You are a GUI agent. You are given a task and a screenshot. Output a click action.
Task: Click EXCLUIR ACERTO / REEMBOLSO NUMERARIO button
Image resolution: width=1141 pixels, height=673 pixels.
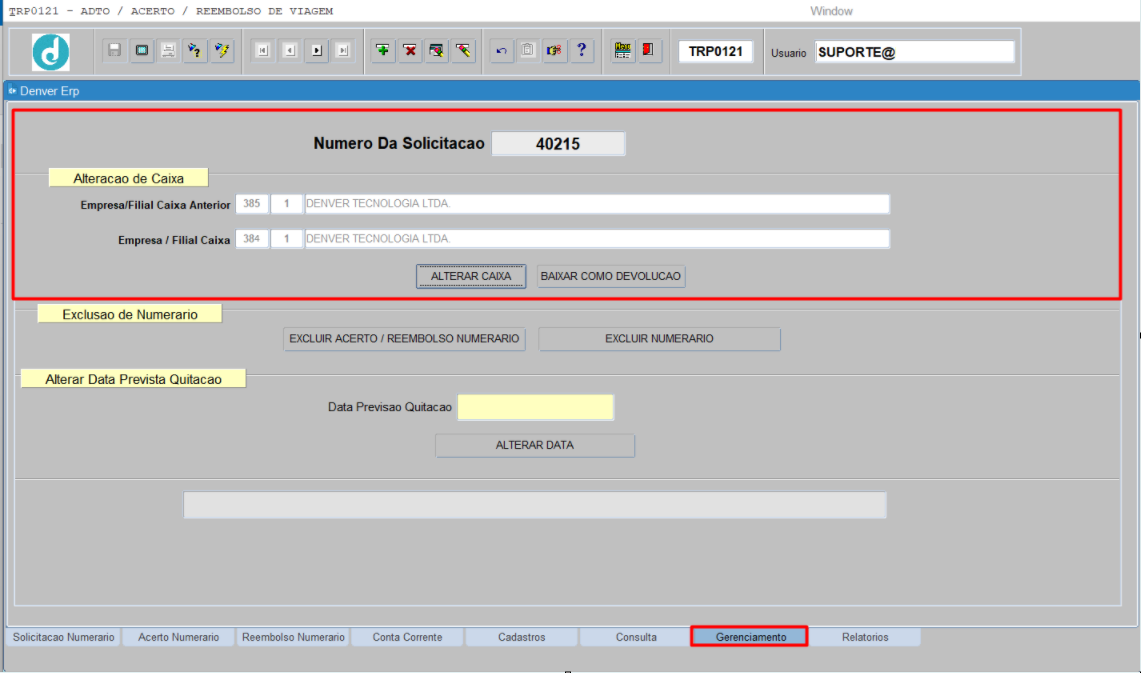pyautogui.click(x=404, y=339)
